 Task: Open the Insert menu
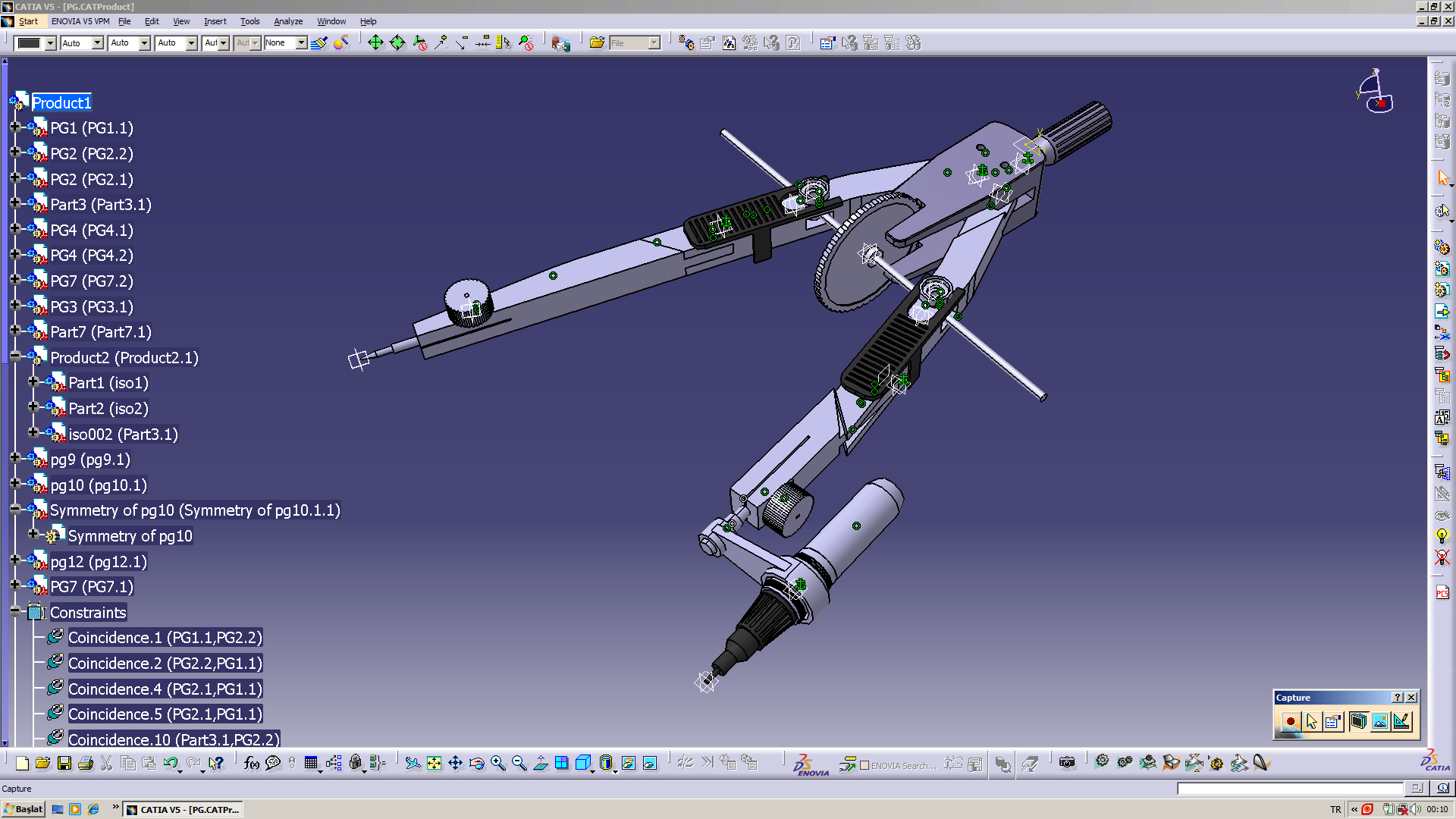click(215, 21)
